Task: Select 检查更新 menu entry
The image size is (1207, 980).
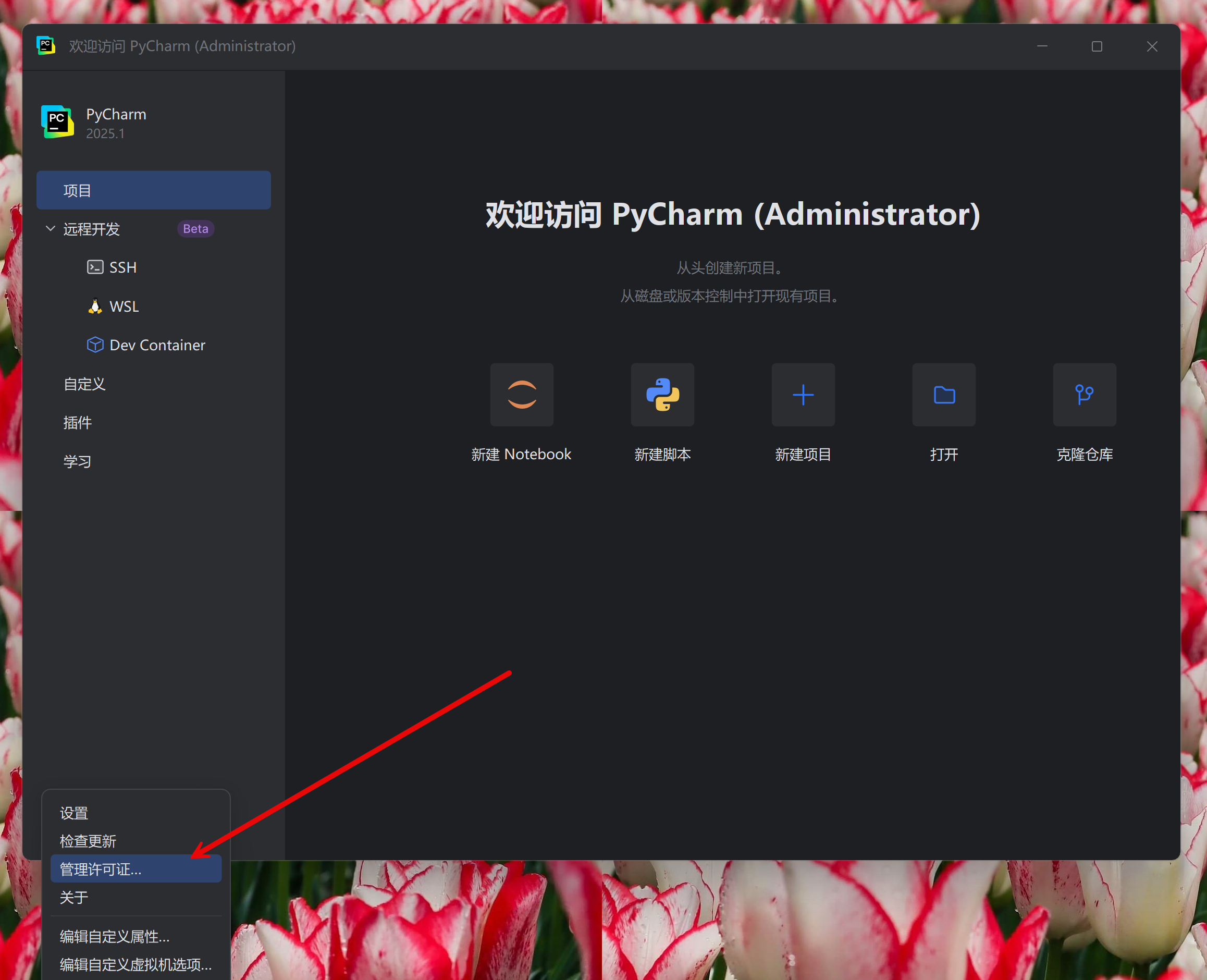Action: pos(88,841)
